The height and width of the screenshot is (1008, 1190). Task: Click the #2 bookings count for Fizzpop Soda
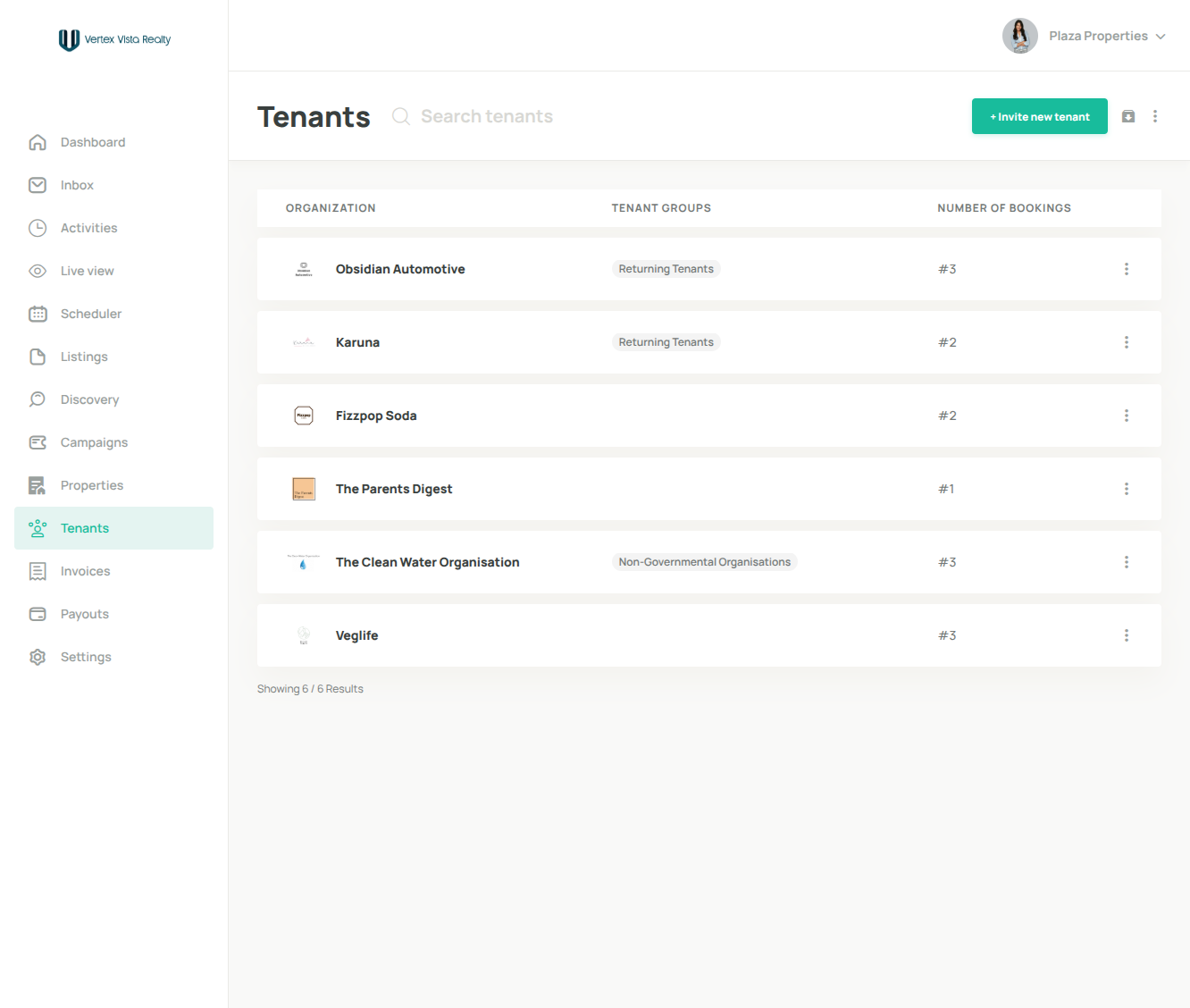pyautogui.click(x=947, y=416)
